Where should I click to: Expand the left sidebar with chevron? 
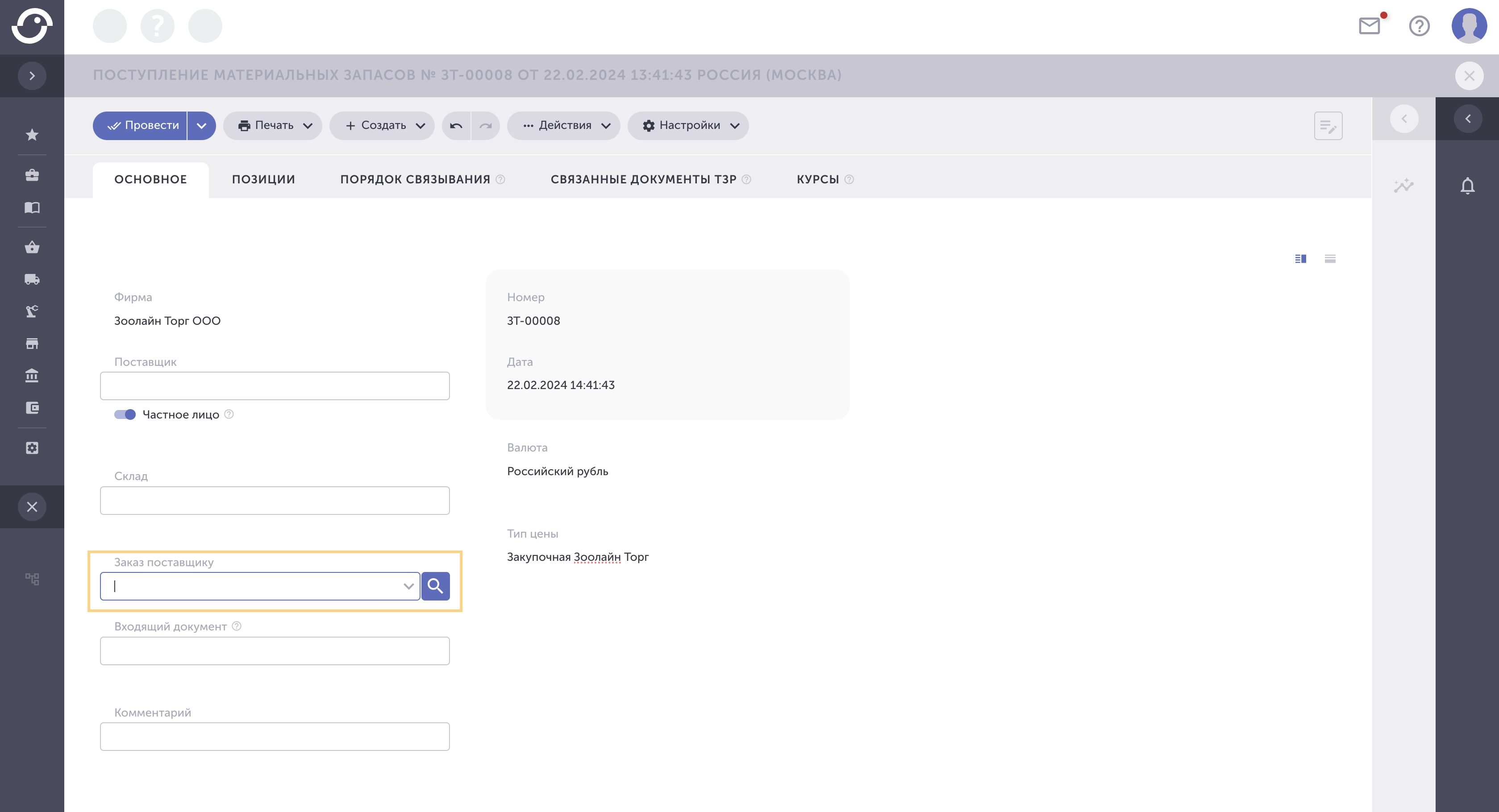pyautogui.click(x=32, y=75)
